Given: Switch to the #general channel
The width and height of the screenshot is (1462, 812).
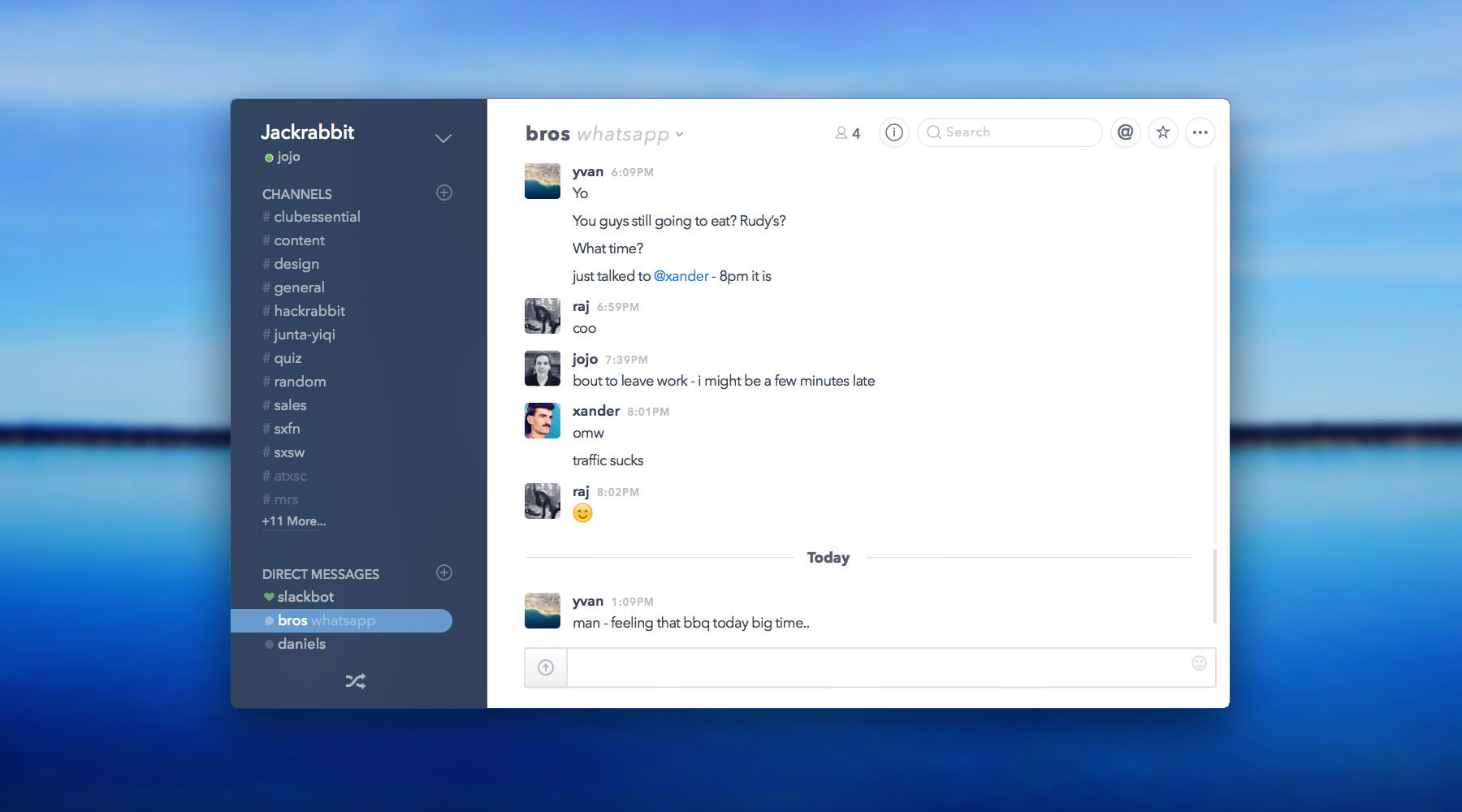Looking at the screenshot, I should tap(299, 287).
